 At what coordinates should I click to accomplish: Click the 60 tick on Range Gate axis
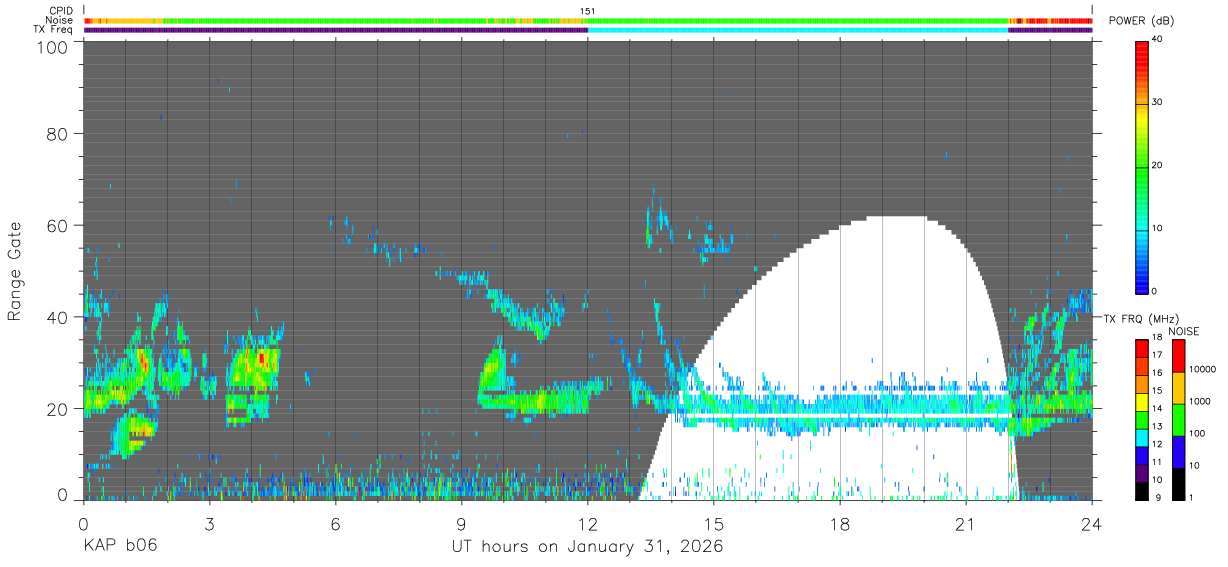[x=57, y=225]
